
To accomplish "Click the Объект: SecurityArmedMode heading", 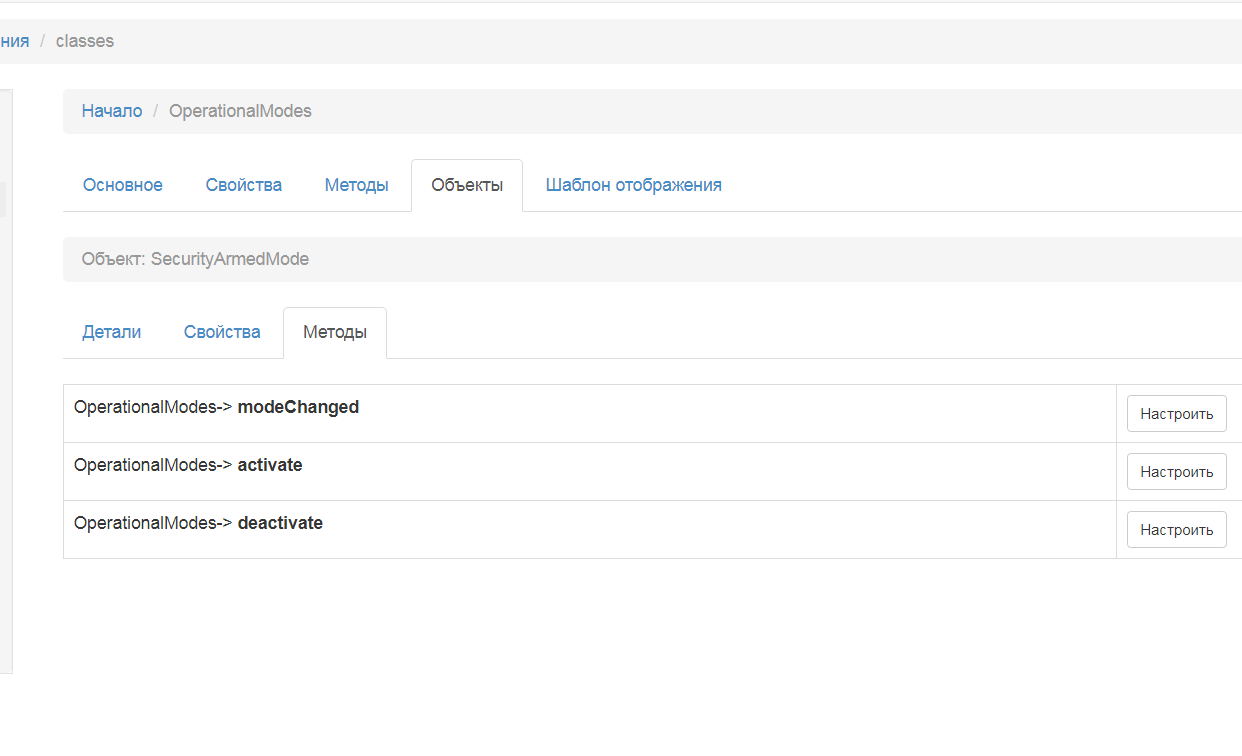I will tap(195, 259).
